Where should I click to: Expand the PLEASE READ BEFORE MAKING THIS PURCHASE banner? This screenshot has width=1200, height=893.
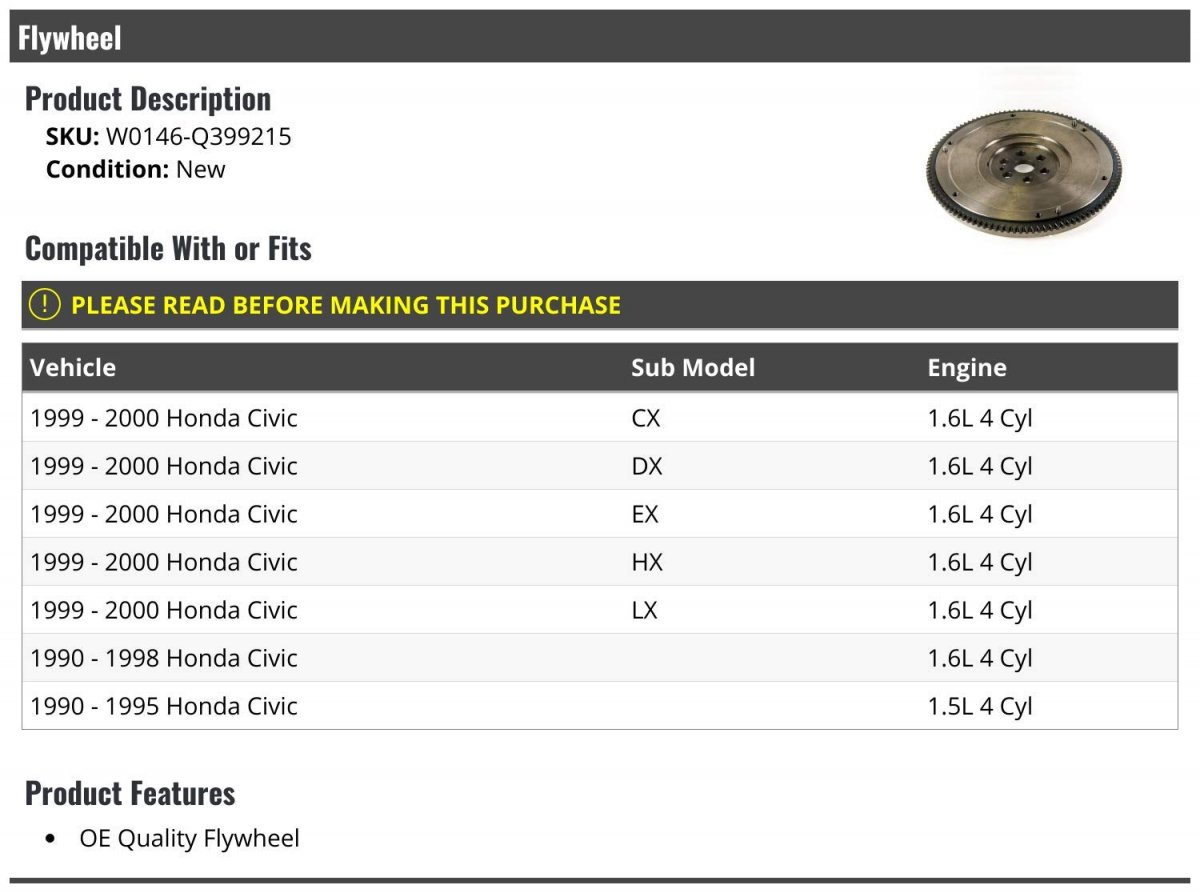click(x=600, y=305)
